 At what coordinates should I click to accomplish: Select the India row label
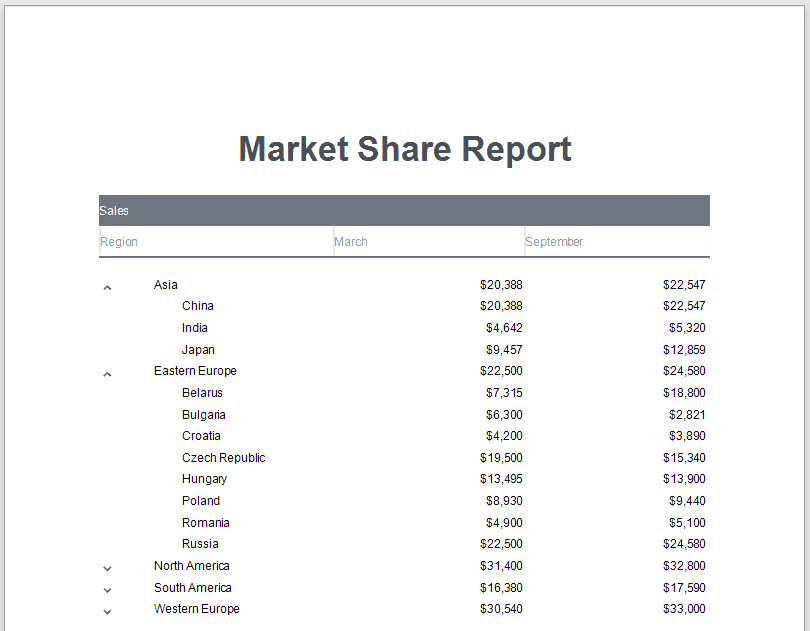(x=195, y=328)
